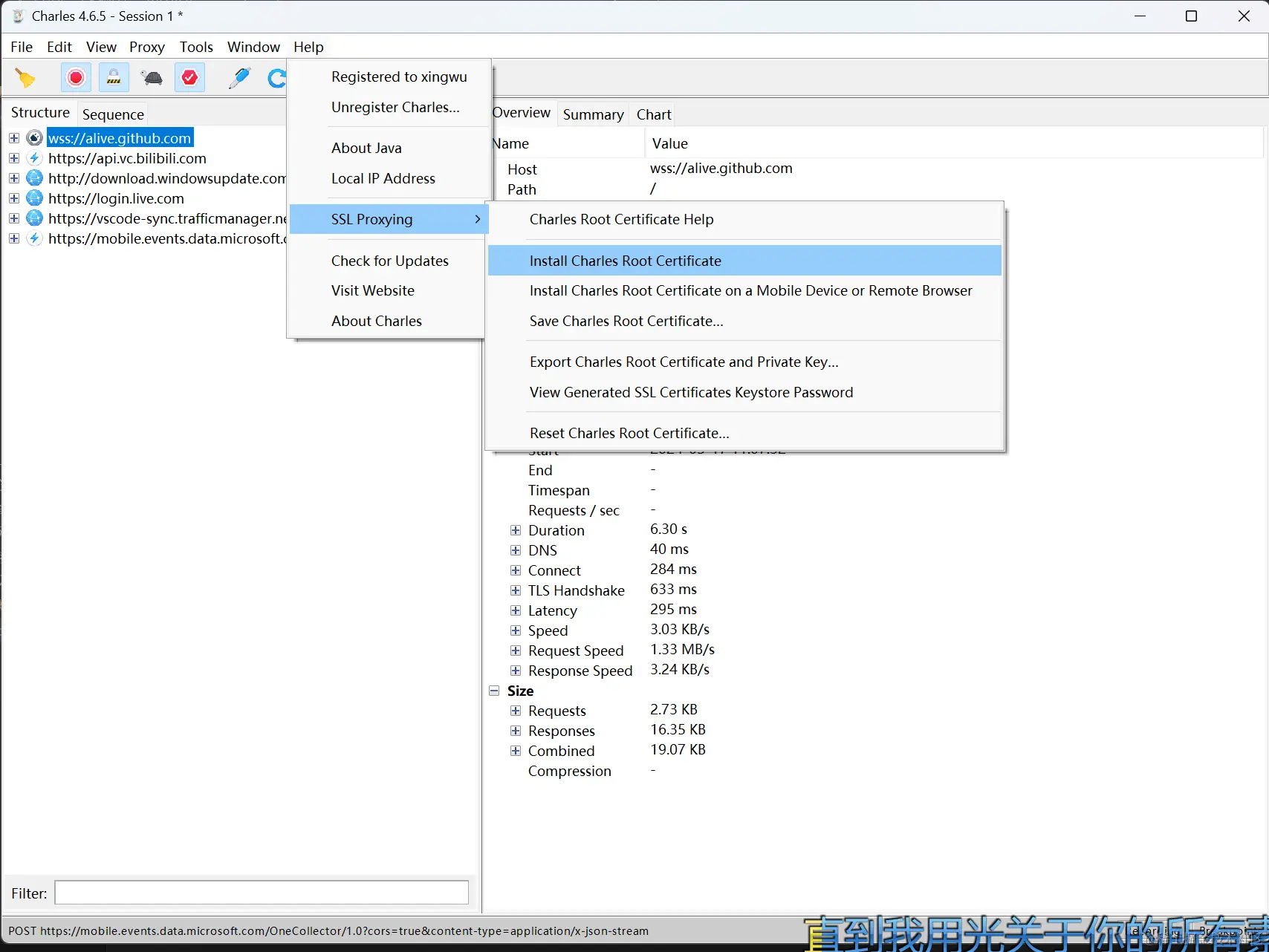Expand the api.vc.bilibili.com tree node
Viewport: 1269px width, 952px height.
[14, 158]
